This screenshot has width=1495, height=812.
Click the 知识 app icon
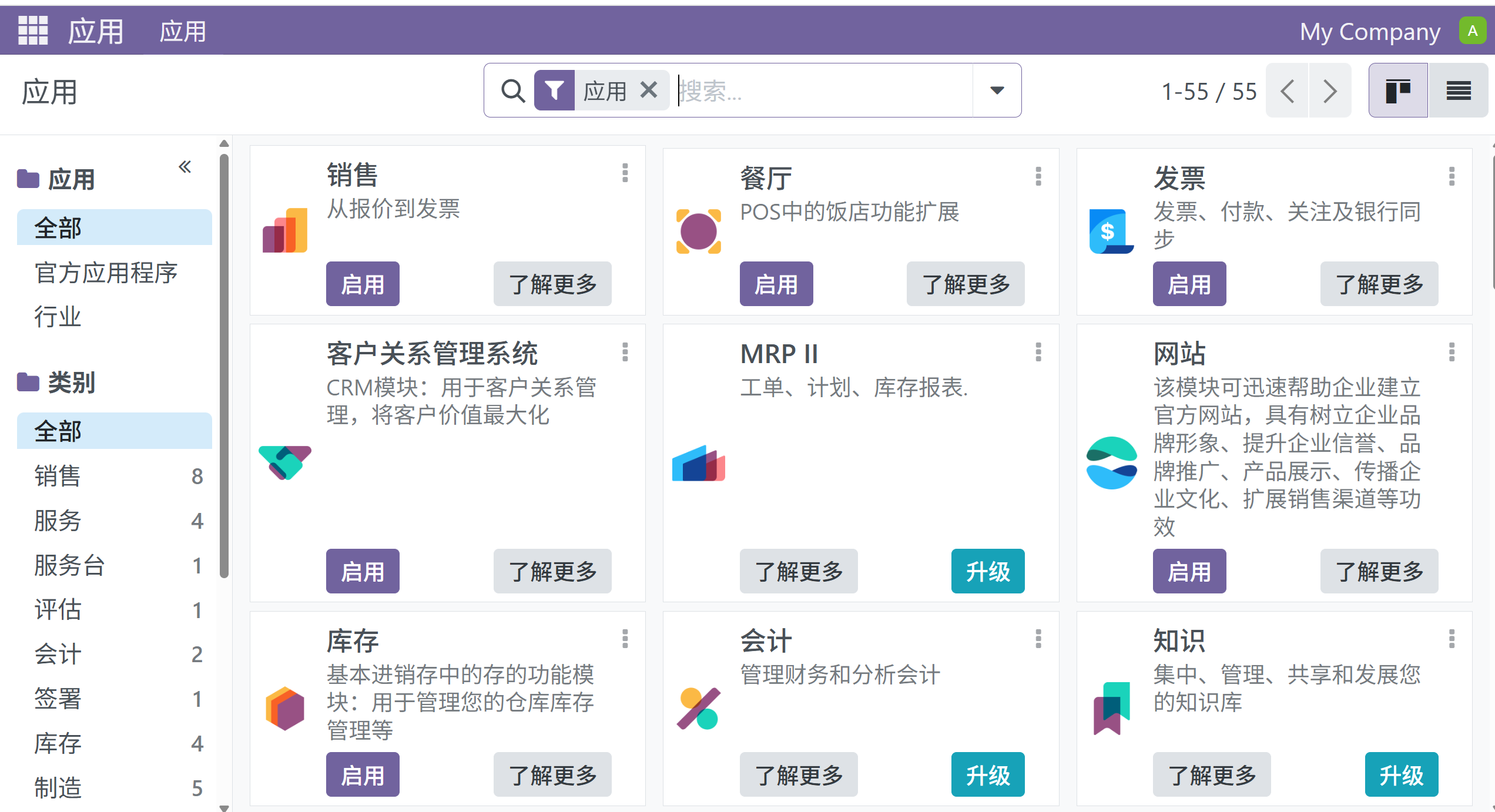[x=1111, y=708]
